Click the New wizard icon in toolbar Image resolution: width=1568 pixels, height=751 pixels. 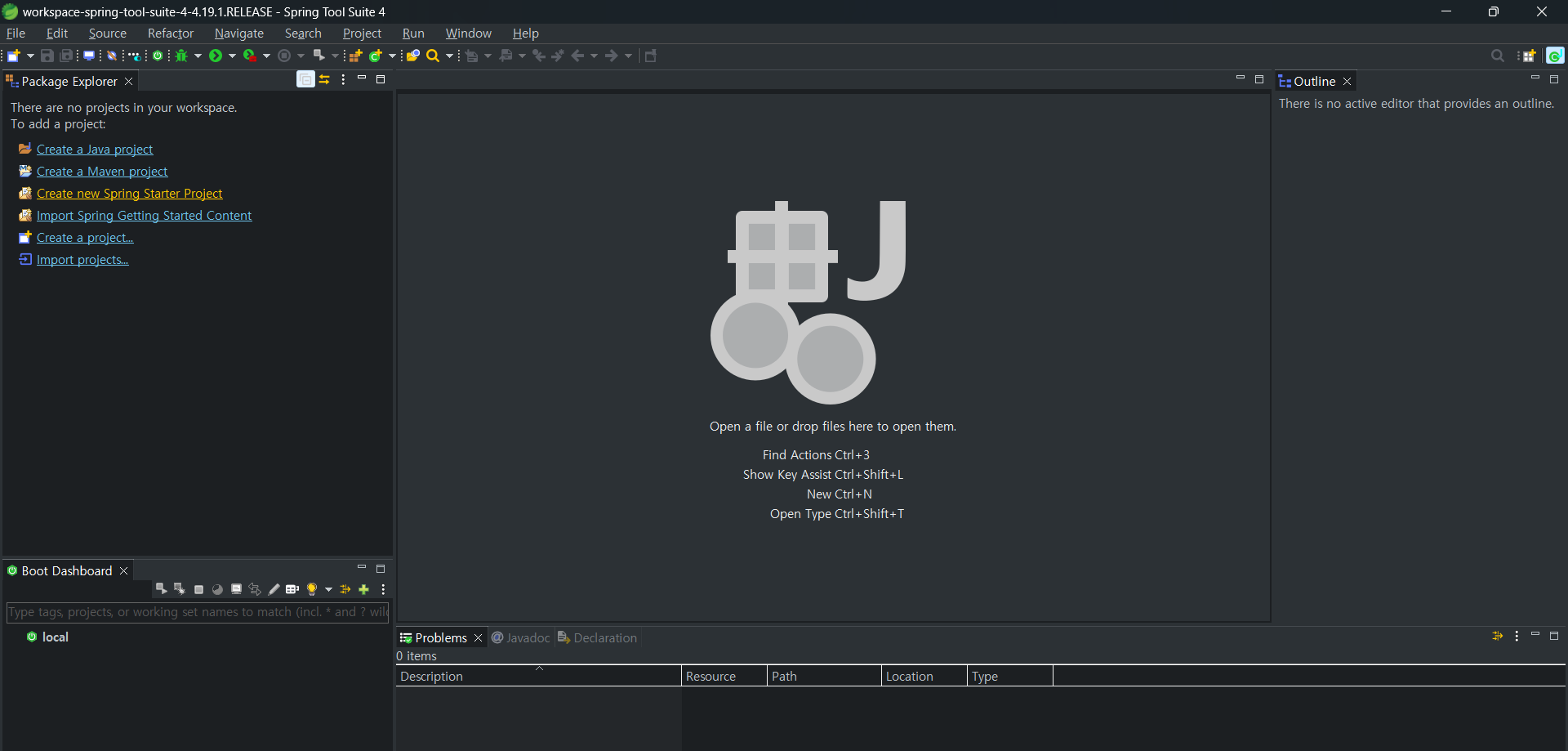(x=14, y=56)
